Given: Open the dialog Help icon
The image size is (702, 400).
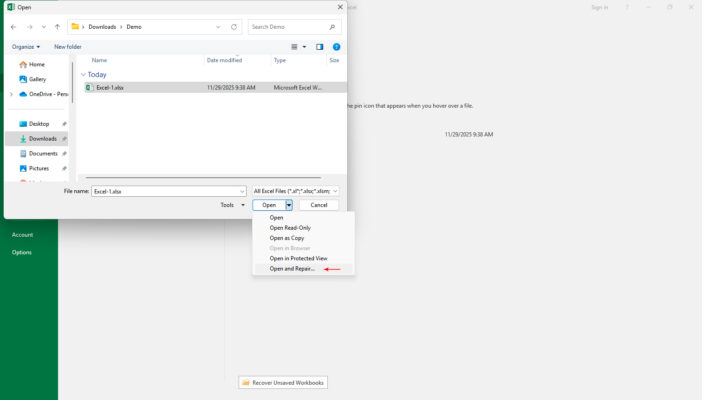Looking at the screenshot, I should 336,47.
